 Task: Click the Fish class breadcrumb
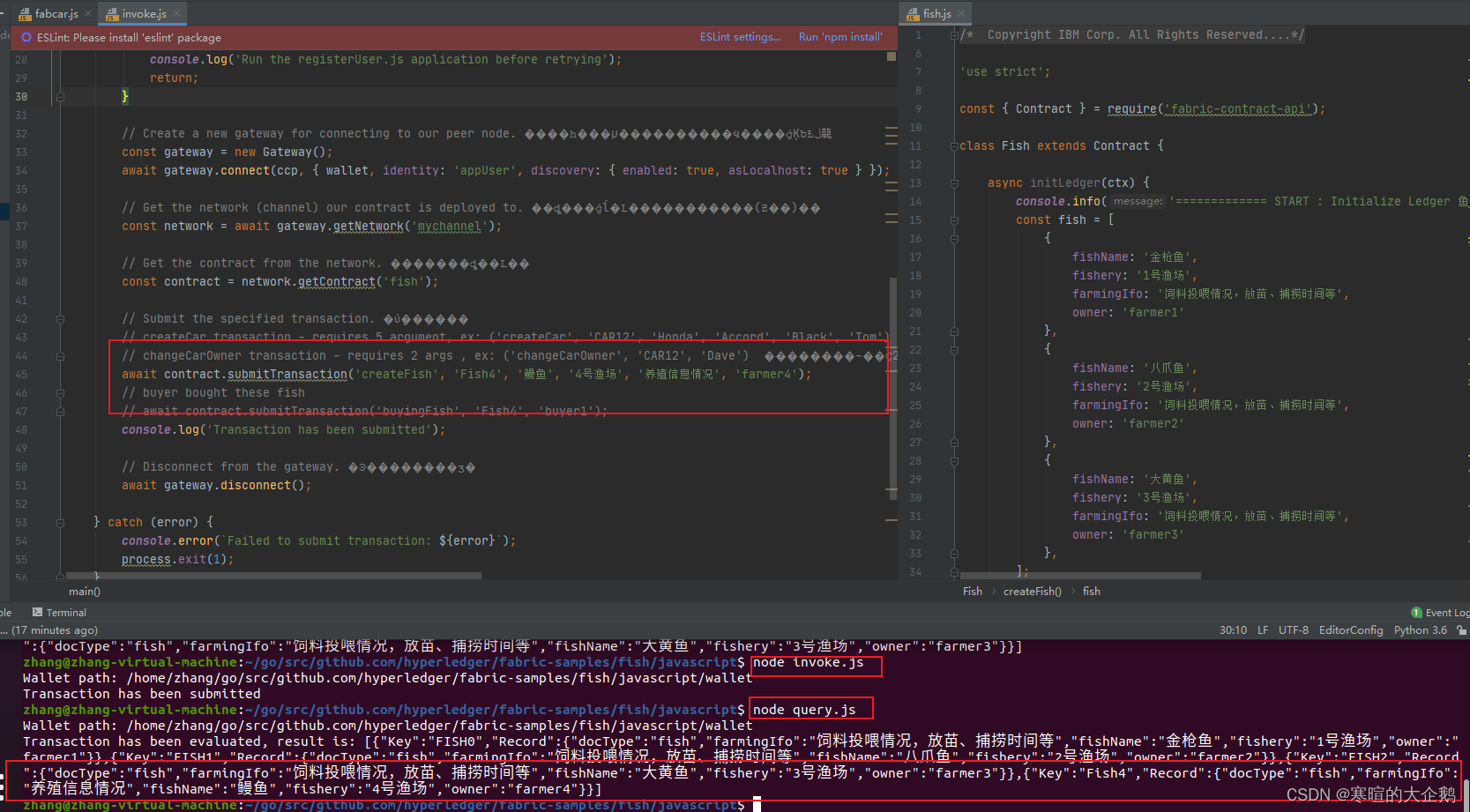coord(972,592)
